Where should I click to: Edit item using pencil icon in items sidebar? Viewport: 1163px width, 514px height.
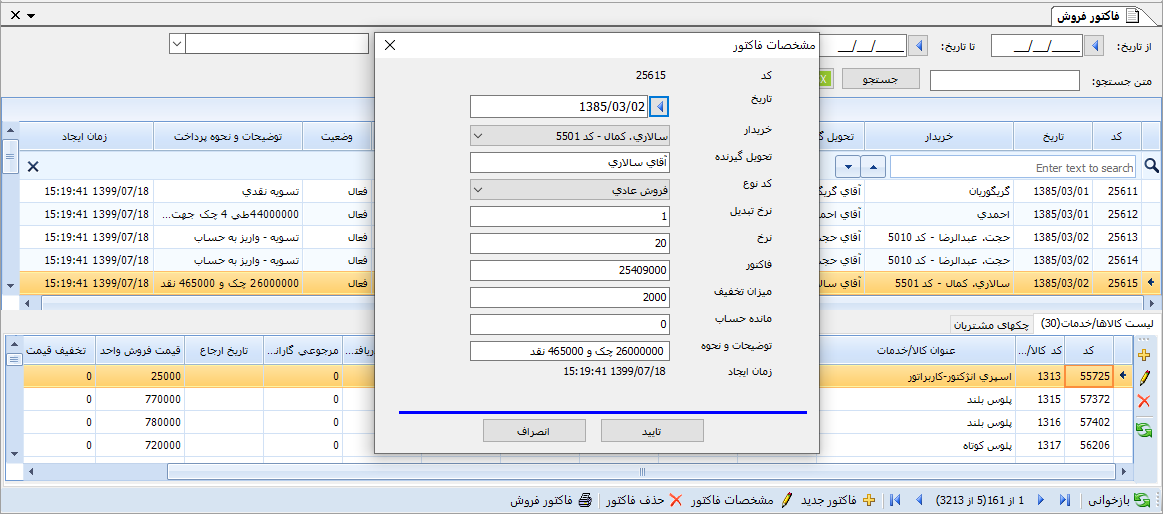1143,378
